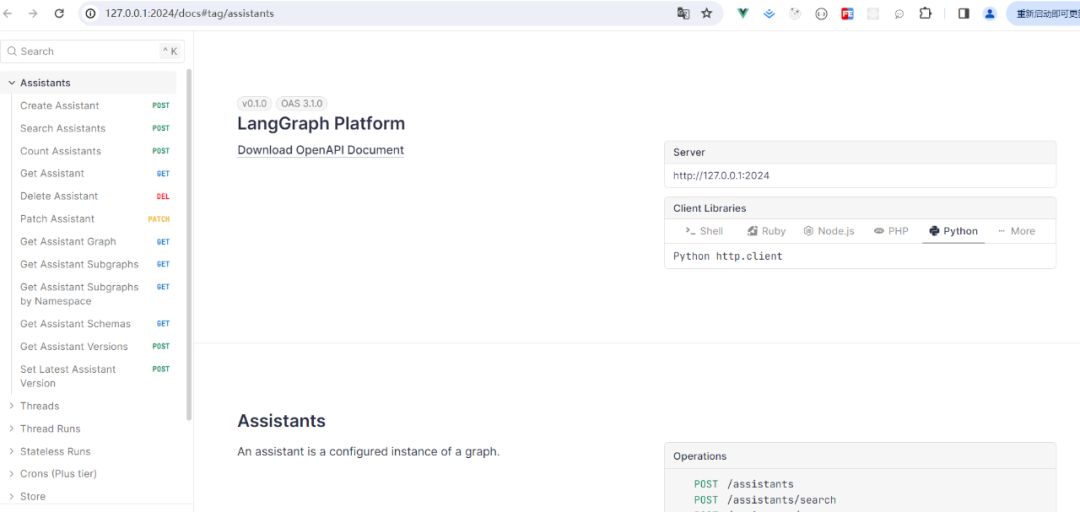Screen dimensions: 1080x512
Task: Select the Node.js client library tab
Action: pyautogui.click(x=829, y=231)
